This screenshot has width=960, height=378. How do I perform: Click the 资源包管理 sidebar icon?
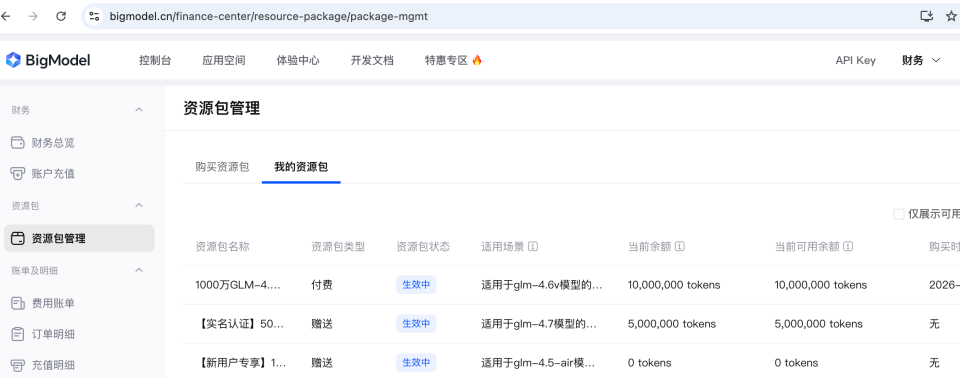18,238
